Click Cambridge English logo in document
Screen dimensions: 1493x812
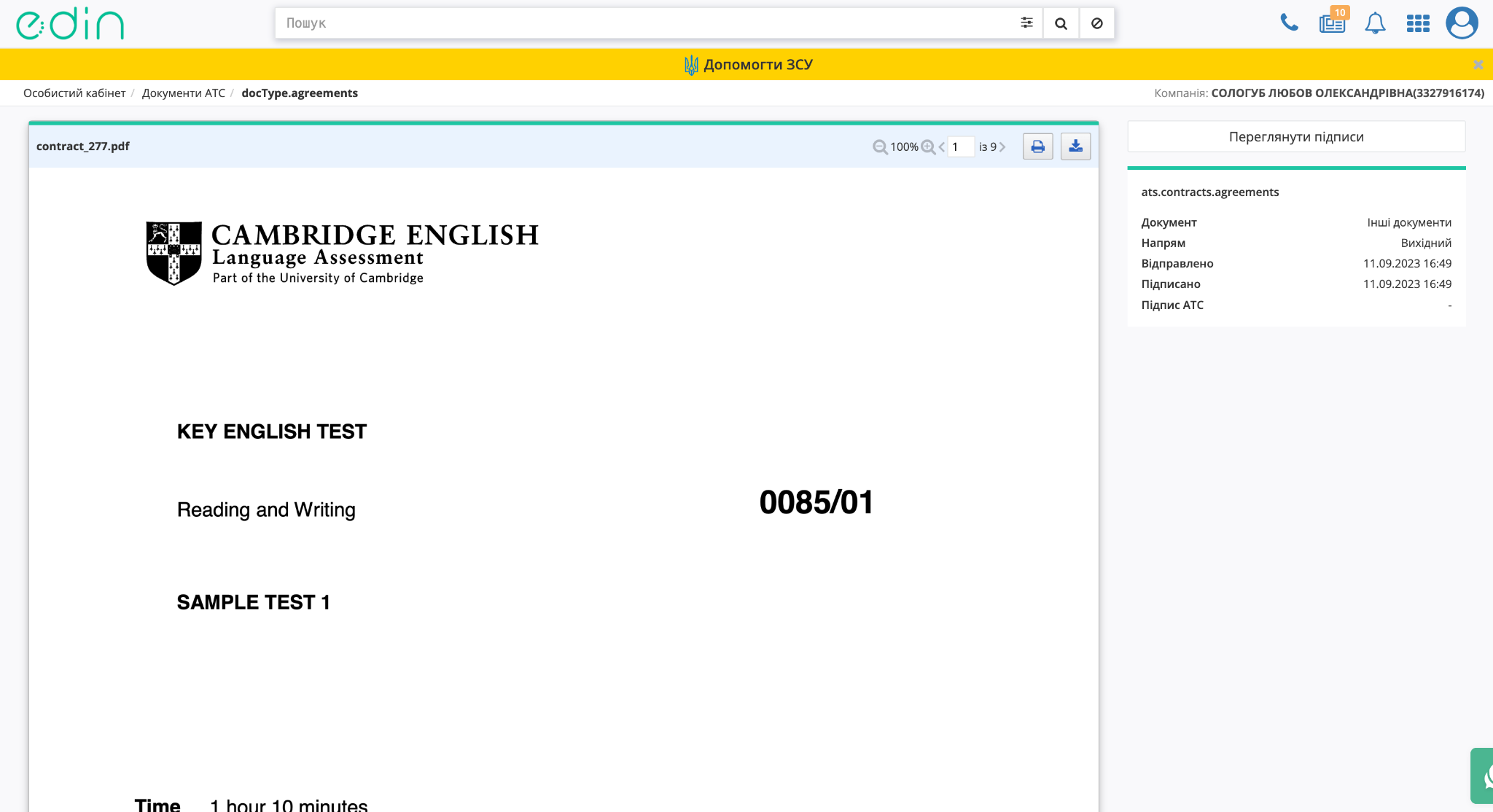[x=342, y=253]
